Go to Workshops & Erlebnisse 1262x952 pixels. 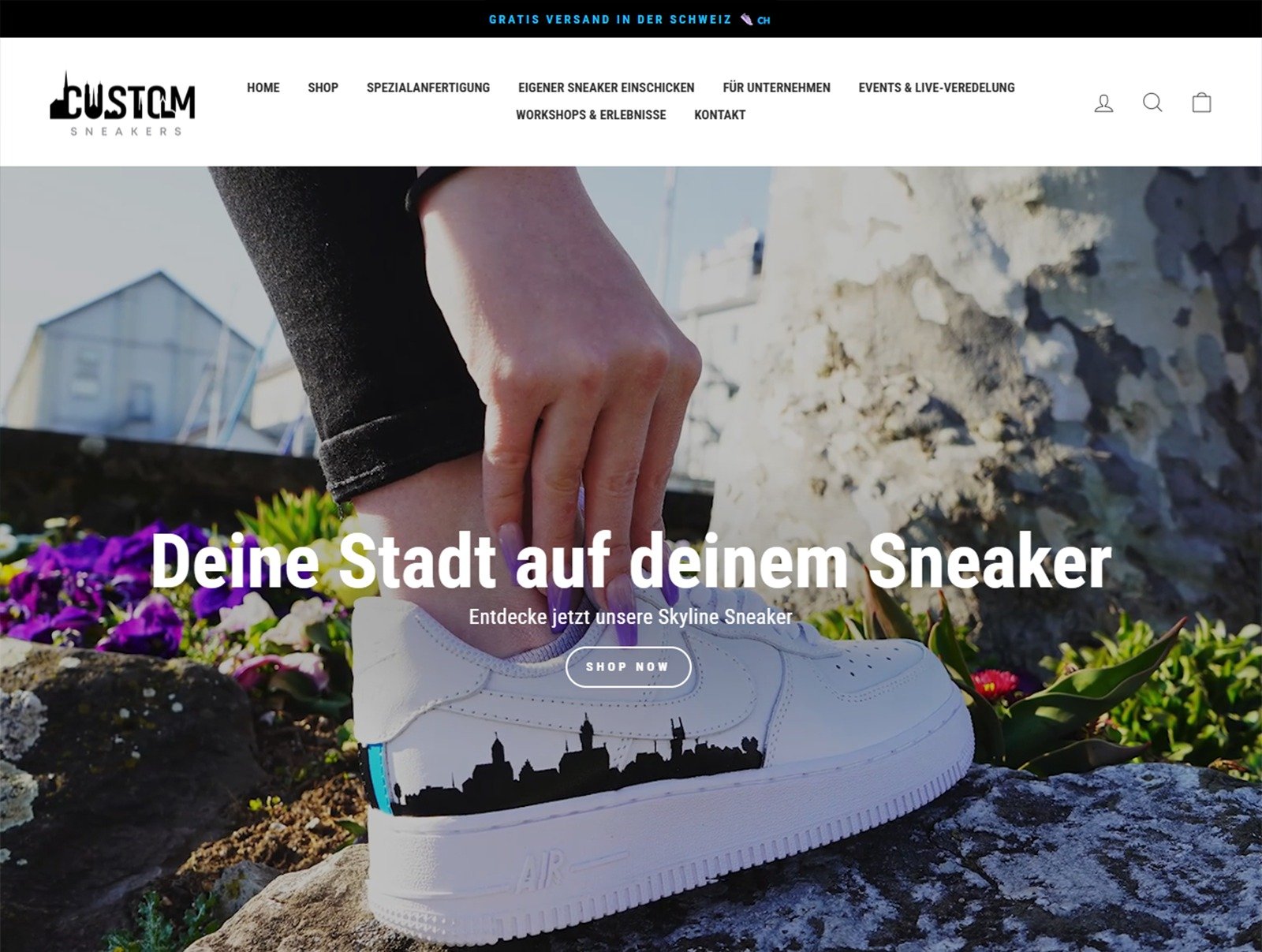591,114
